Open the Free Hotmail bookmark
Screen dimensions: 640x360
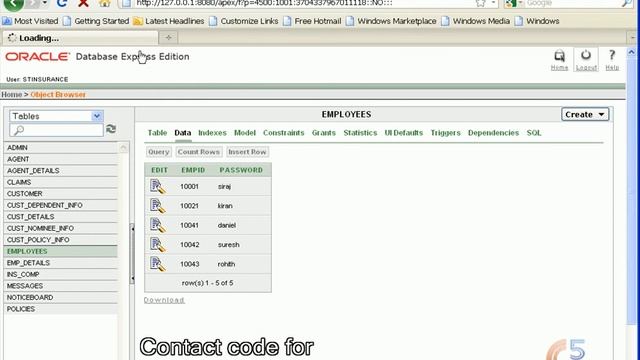click(312, 21)
